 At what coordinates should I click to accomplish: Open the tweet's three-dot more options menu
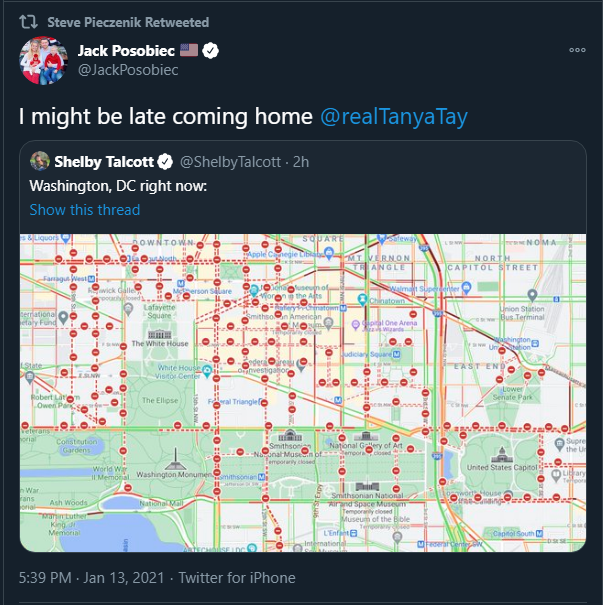pos(577,50)
